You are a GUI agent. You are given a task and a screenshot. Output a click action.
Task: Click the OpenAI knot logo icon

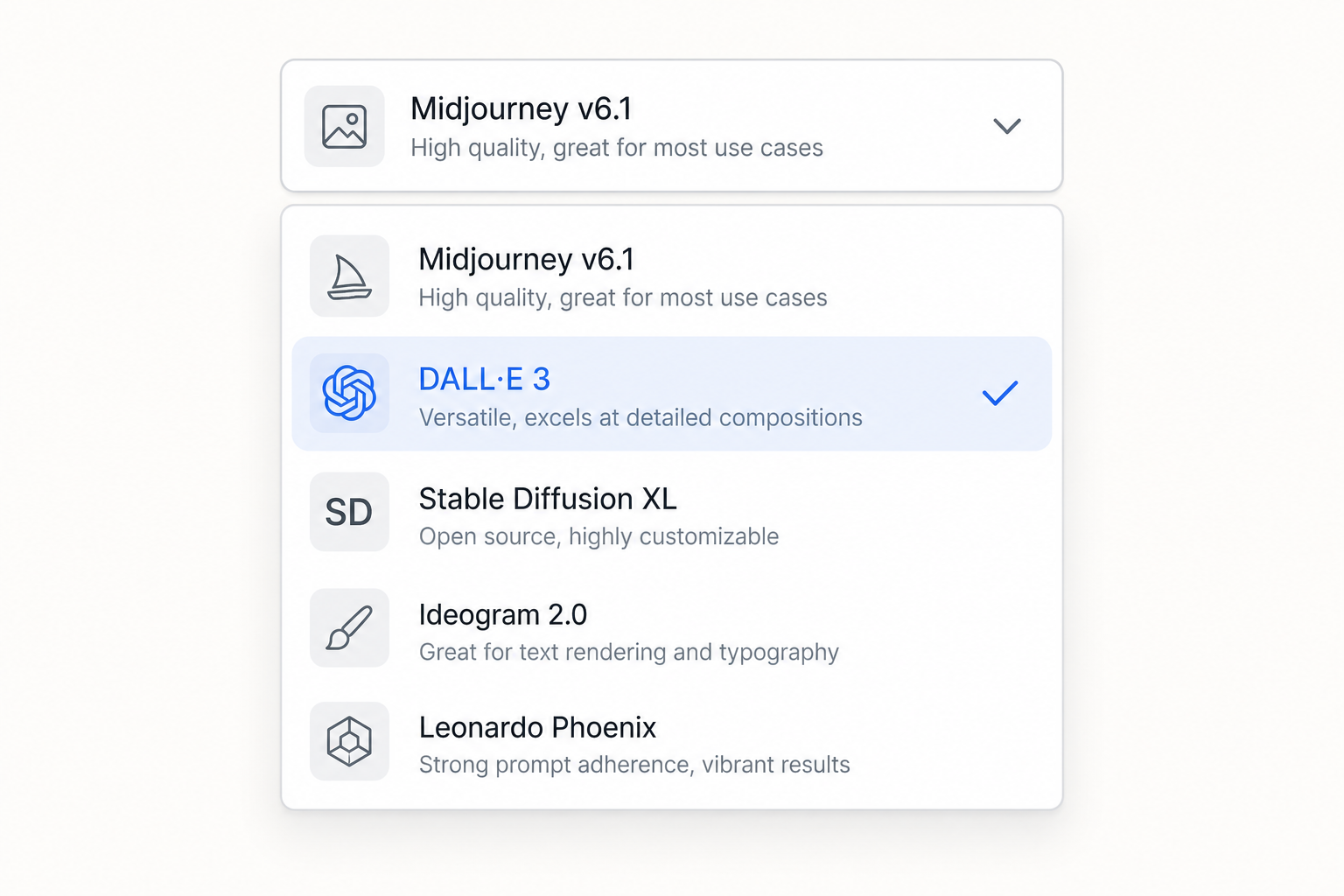click(349, 393)
